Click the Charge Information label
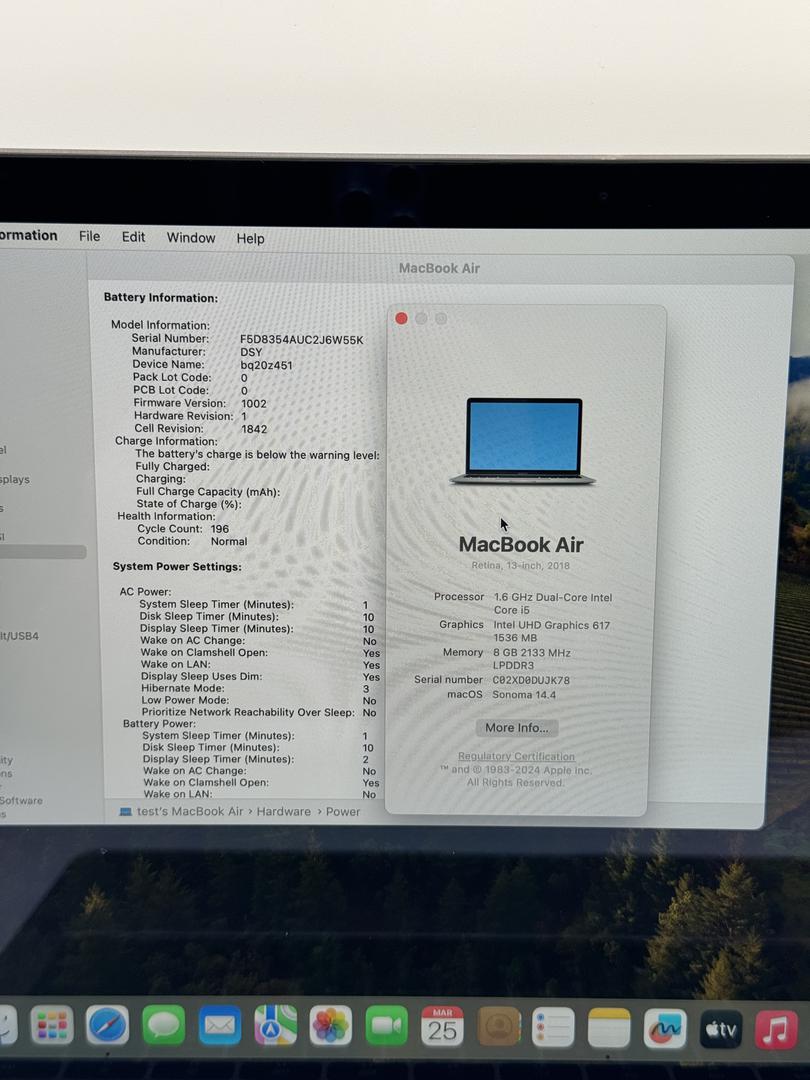The image size is (810, 1080). point(166,442)
